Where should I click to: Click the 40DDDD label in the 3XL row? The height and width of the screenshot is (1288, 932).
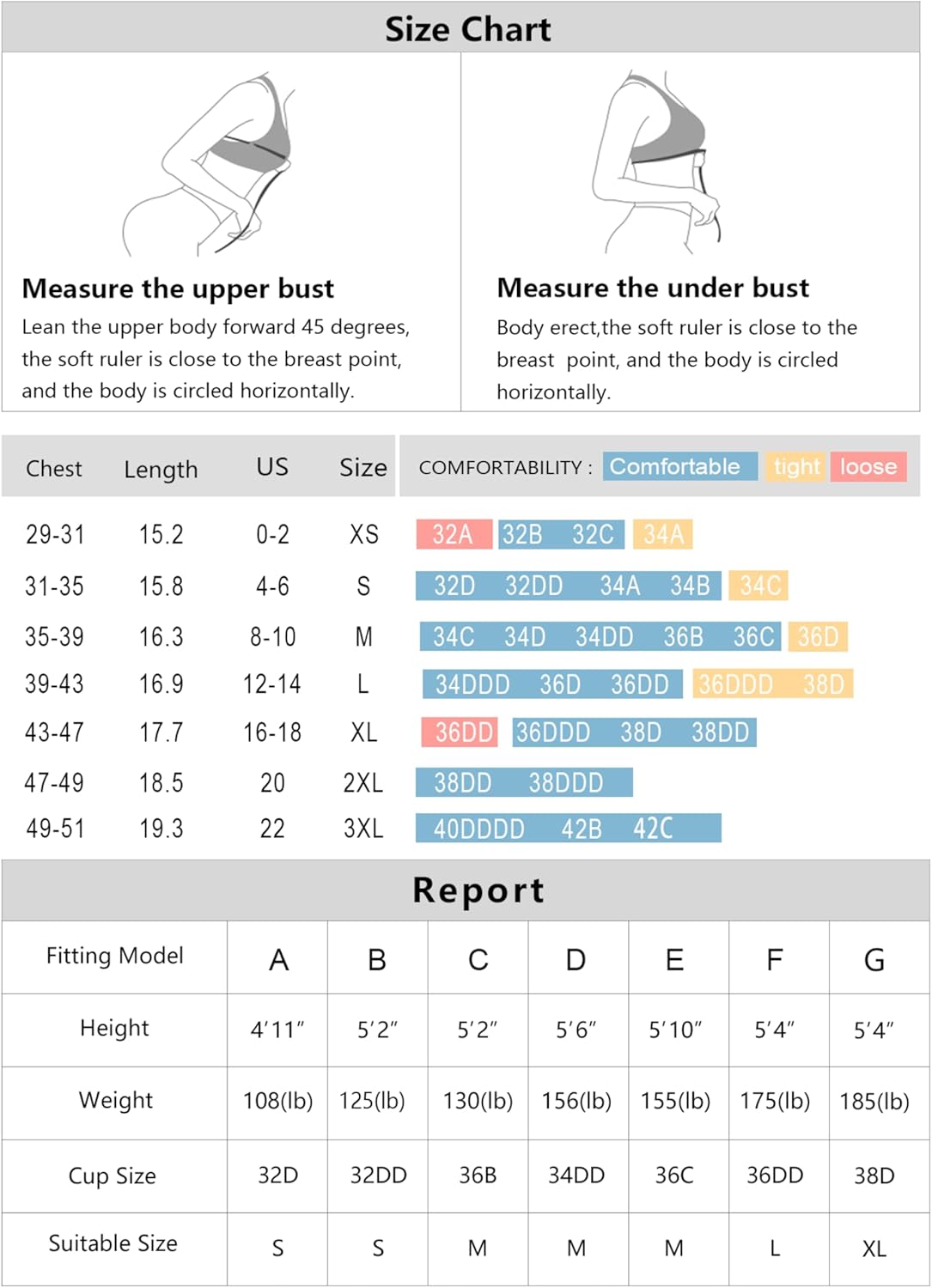point(478,829)
